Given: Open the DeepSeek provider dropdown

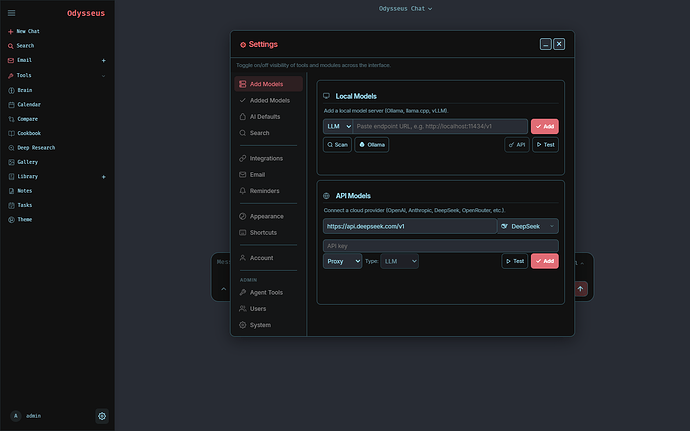Looking at the screenshot, I should pyautogui.click(x=528, y=226).
